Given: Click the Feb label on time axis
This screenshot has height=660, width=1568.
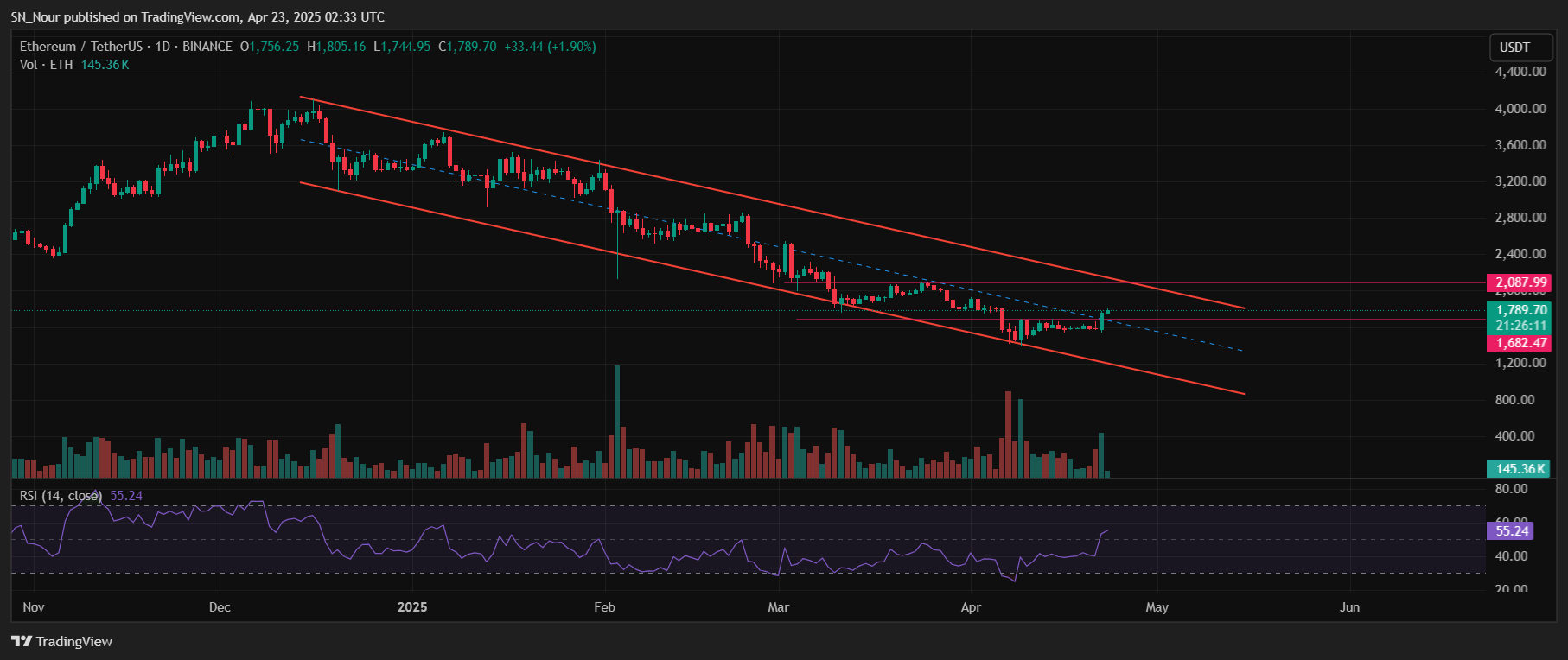Looking at the screenshot, I should pyautogui.click(x=604, y=607).
